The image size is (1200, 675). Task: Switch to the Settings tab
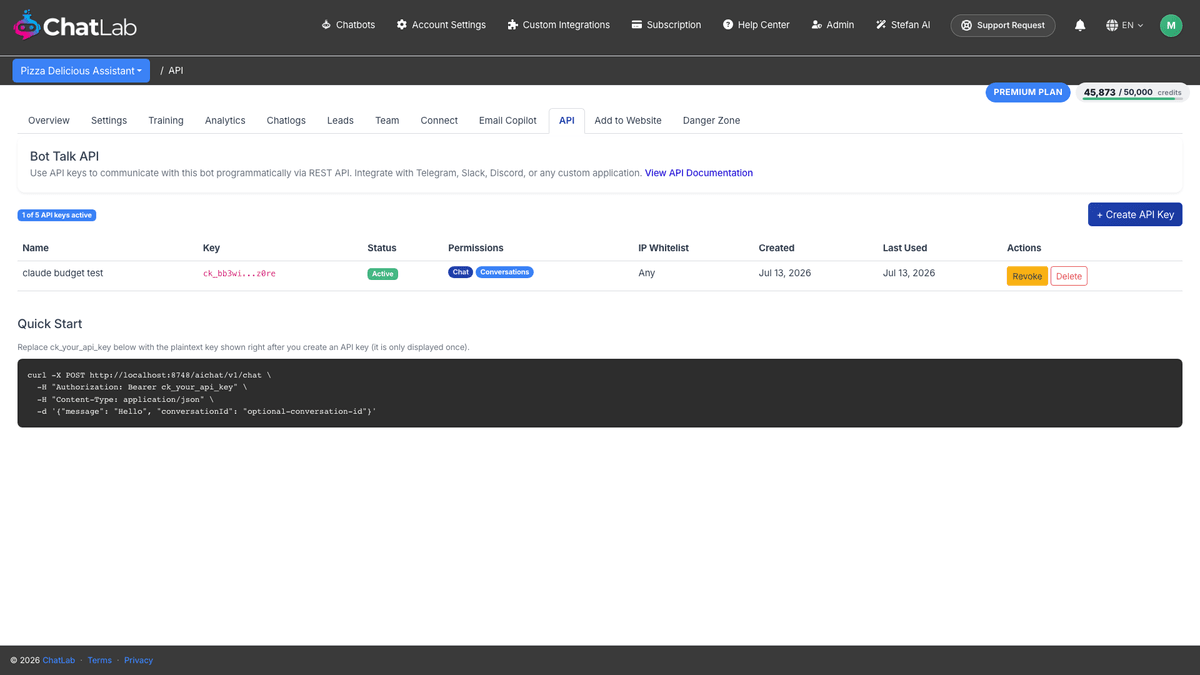point(109,120)
